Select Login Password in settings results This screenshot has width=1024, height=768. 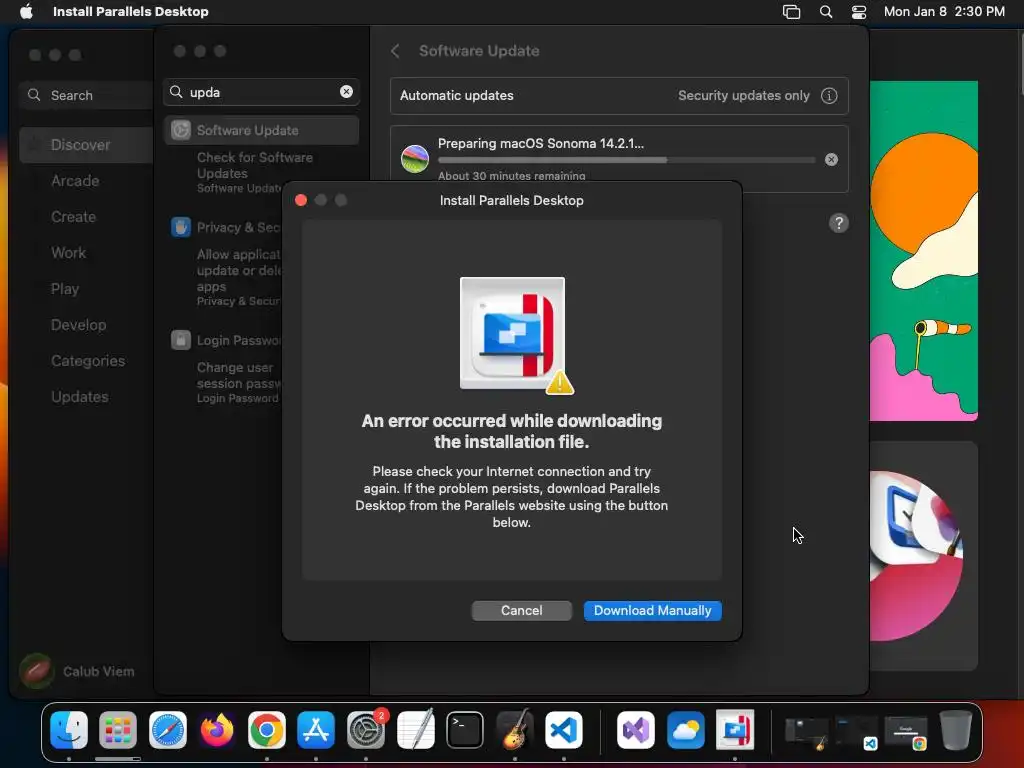[225, 340]
